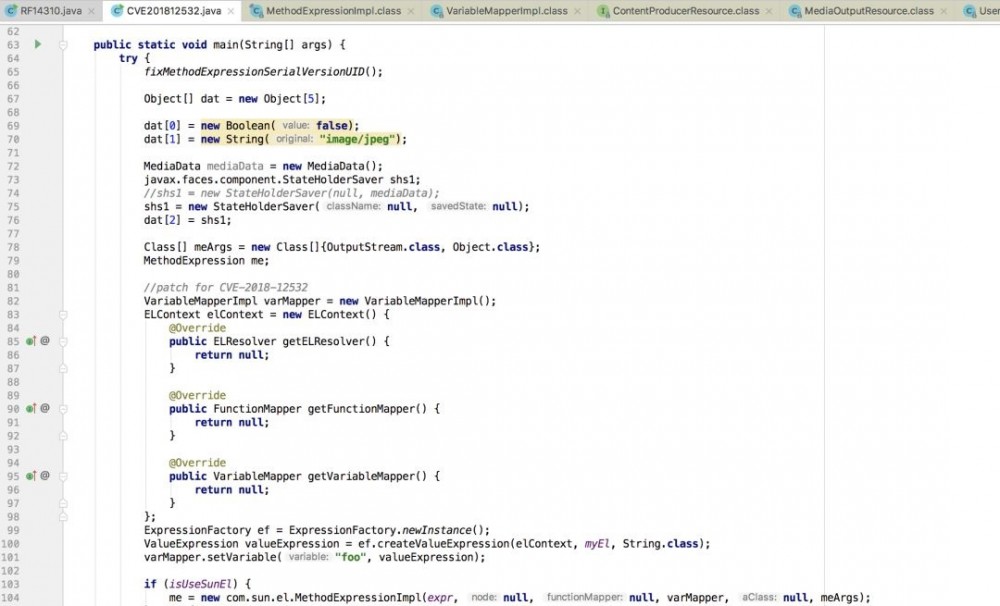The height and width of the screenshot is (606, 1000).
Task: Click line number 80 in gutter
Action: tap(13, 274)
